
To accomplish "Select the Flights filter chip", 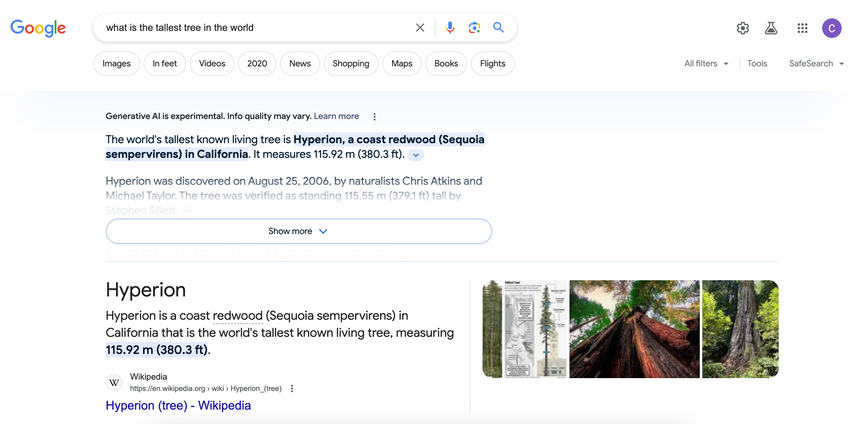I will pos(492,64).
